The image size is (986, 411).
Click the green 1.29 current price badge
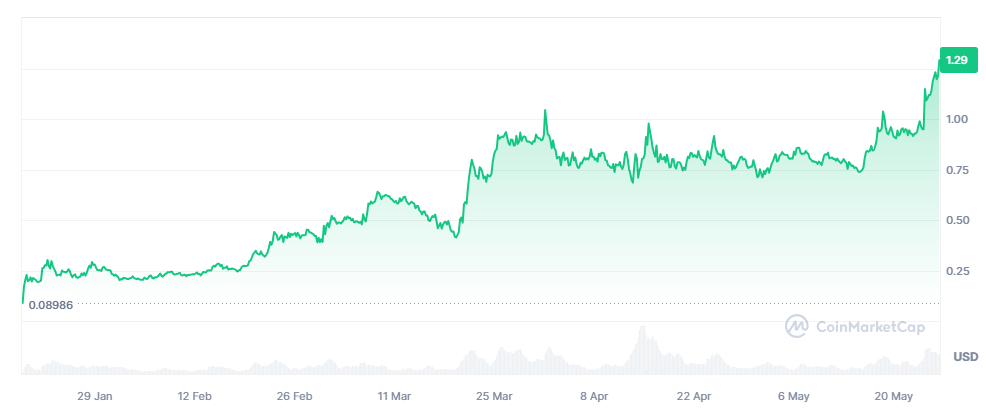[x=956, y=60]
